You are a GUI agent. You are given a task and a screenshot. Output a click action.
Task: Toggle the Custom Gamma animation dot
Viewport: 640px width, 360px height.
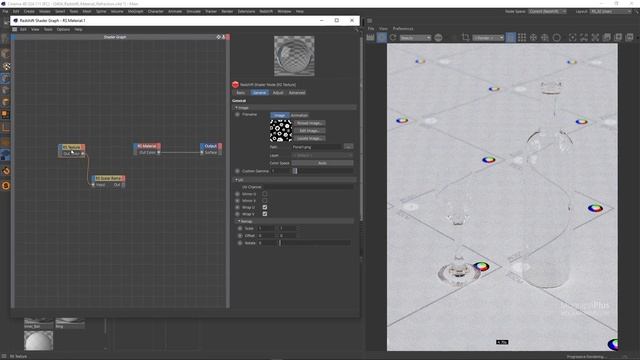coord(237,171)
